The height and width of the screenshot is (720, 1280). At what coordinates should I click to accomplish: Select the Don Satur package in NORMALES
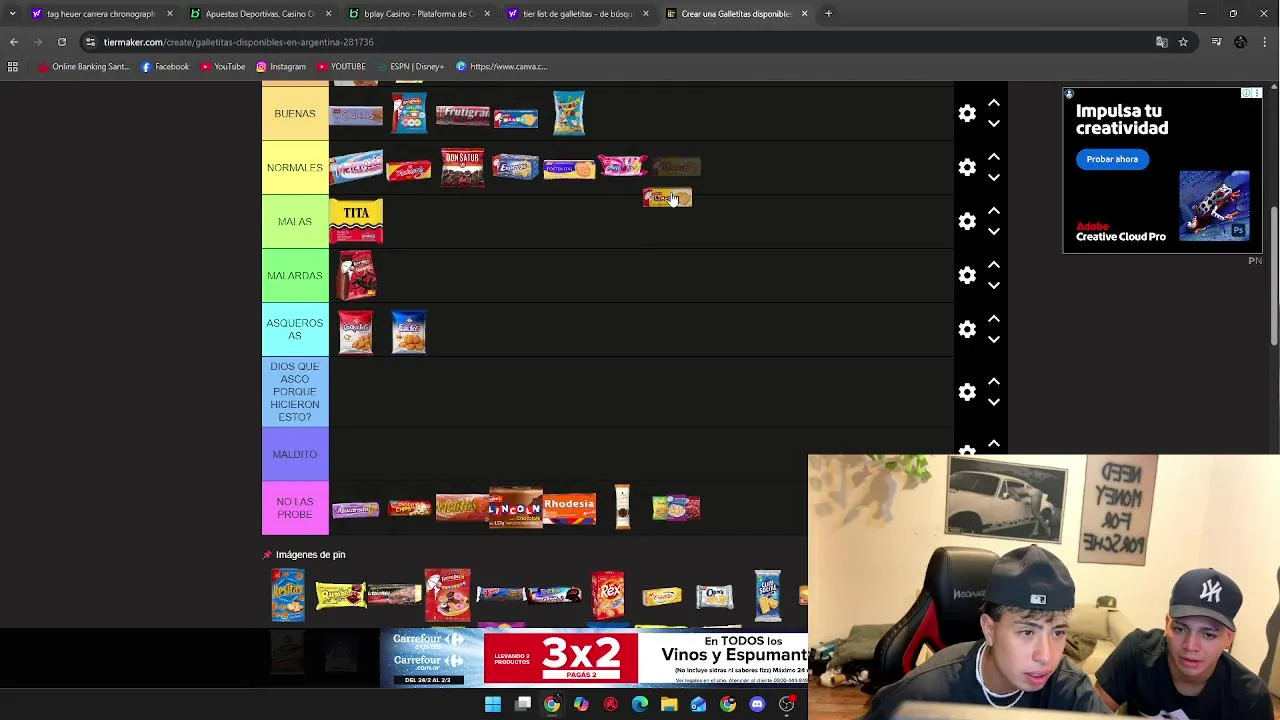pyautogui.click(x=462, y=167)
